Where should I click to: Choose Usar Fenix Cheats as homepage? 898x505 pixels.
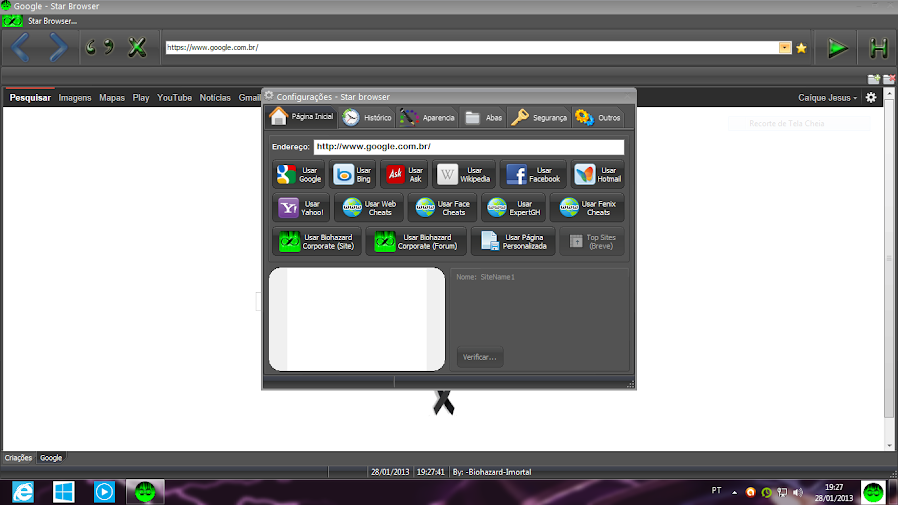587,208
